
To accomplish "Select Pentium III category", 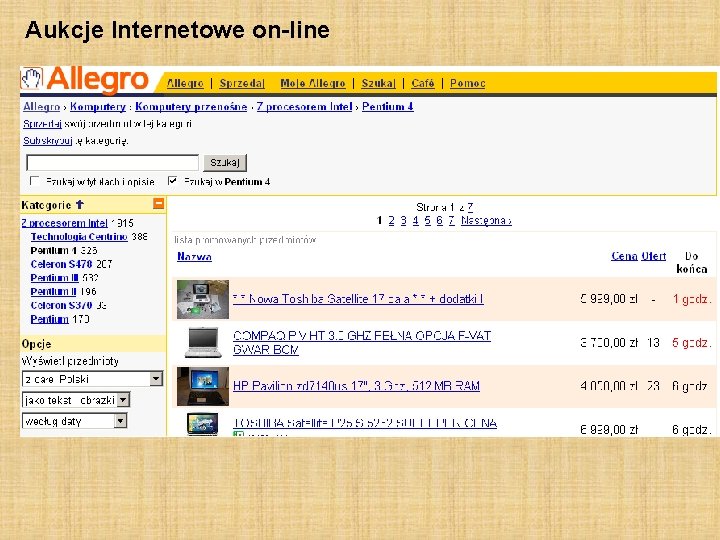I will [x=55, y=278].
